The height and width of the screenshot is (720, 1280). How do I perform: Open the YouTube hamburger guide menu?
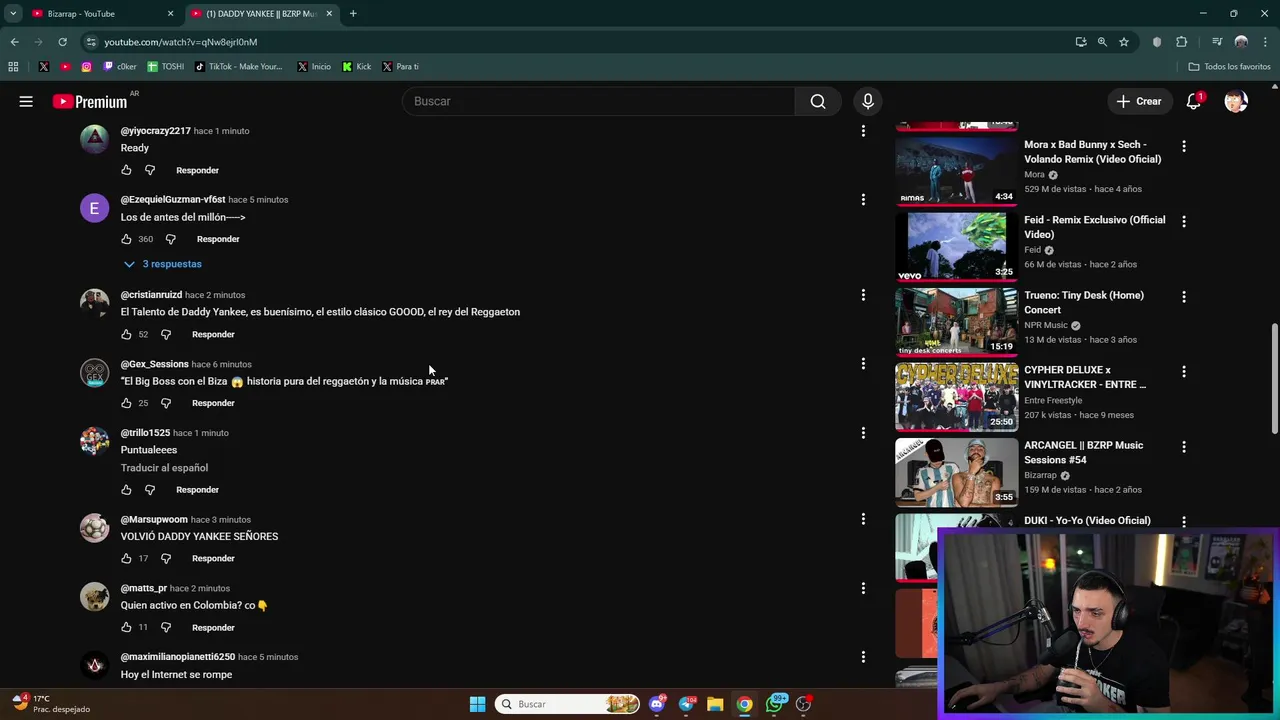[26, 101]
